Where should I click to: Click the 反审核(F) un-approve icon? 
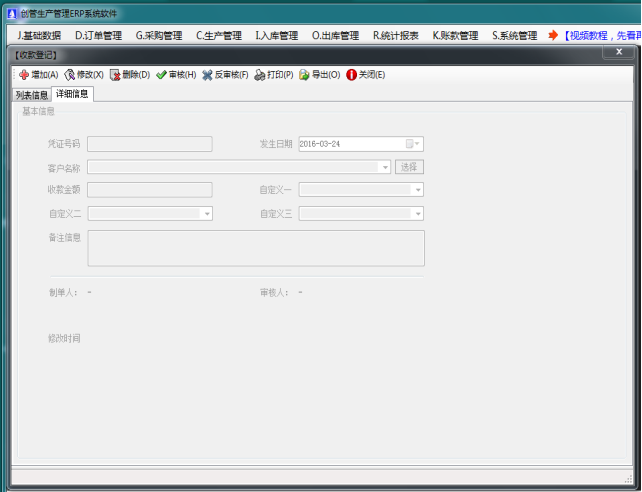click(207, 75)
